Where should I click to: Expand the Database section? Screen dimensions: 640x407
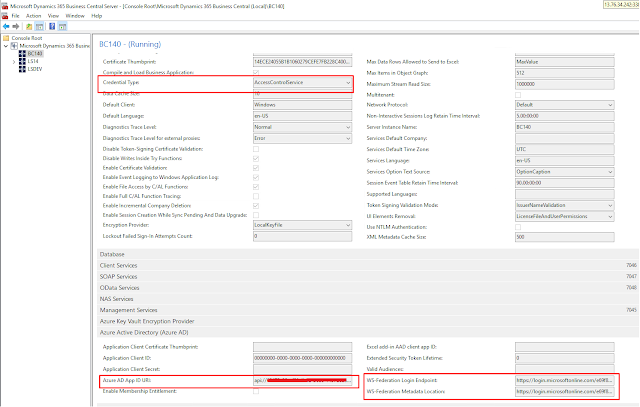coord(368,254)
